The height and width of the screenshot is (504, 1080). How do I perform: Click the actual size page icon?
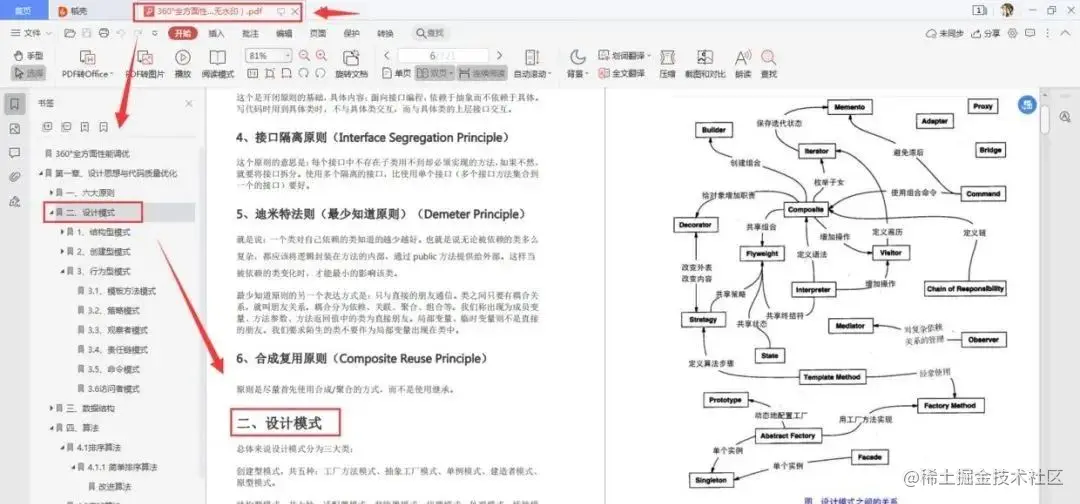(253, 73)
